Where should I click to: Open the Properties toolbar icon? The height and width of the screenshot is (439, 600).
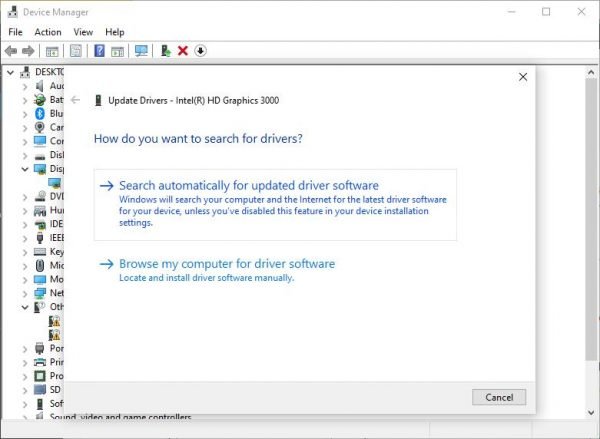pyautogui.click(x=75, y=51)
